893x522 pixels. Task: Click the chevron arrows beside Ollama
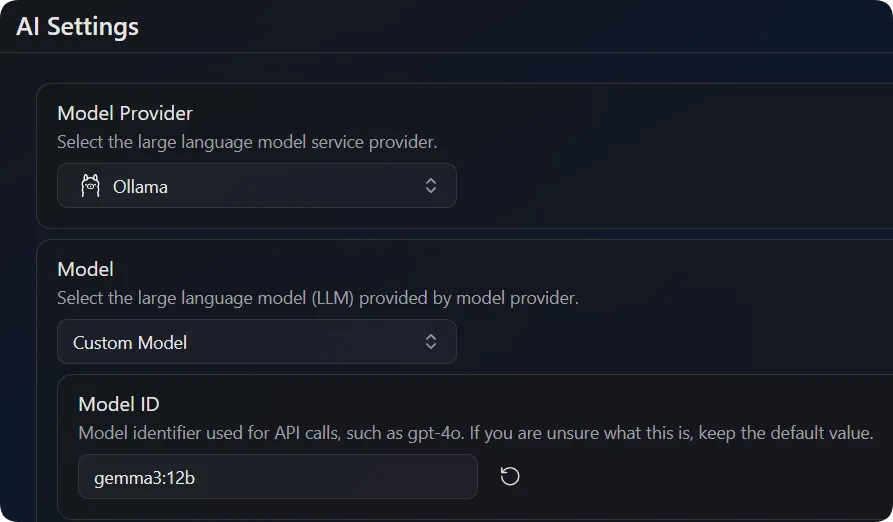pyautogui.click(x=431, y=186)
